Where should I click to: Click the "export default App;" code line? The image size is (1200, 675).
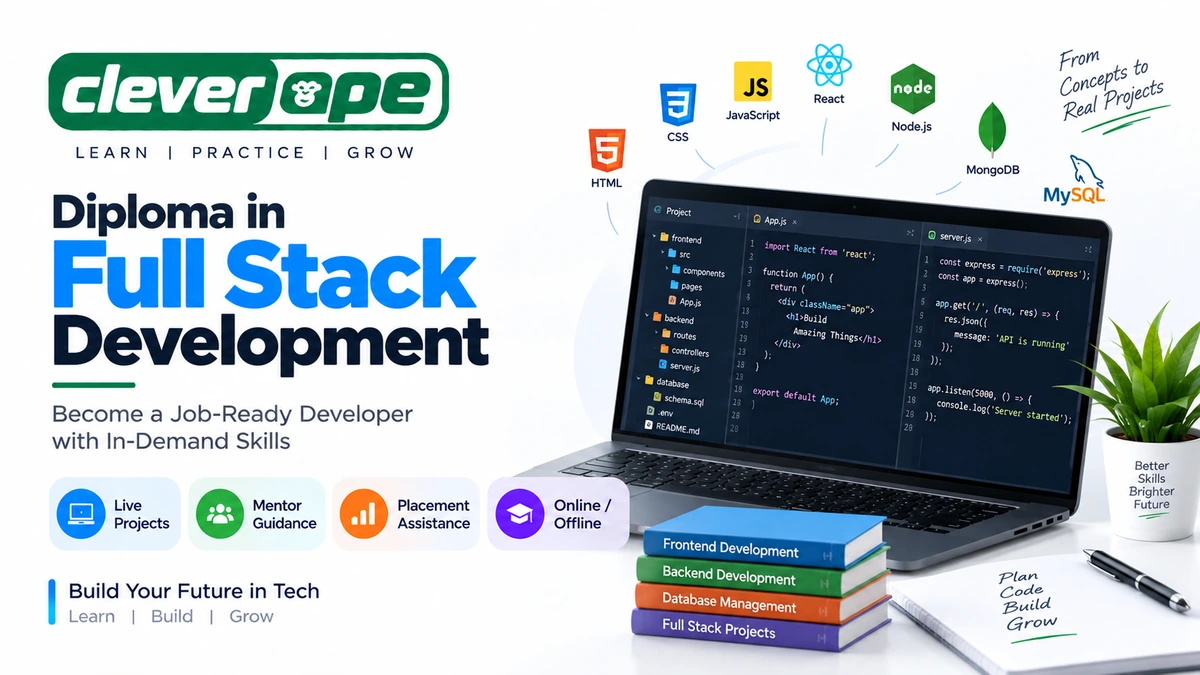[796, 395]
